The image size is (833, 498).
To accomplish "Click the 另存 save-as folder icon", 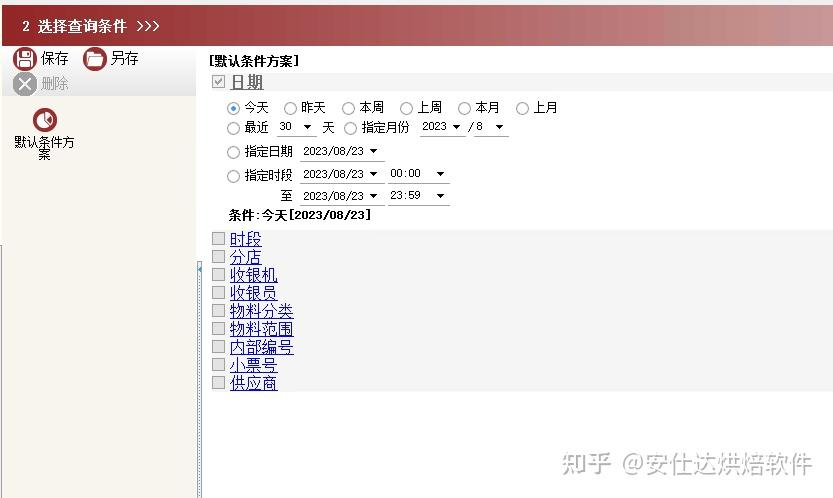I will click(x=95, y=58).
